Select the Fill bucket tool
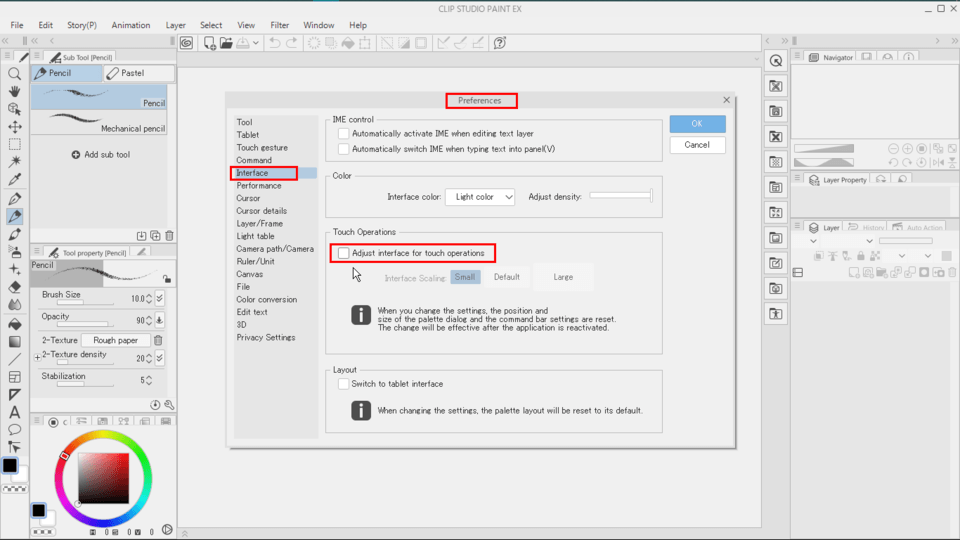This screenshot has width=960, height=540. (x=14, y=323)
